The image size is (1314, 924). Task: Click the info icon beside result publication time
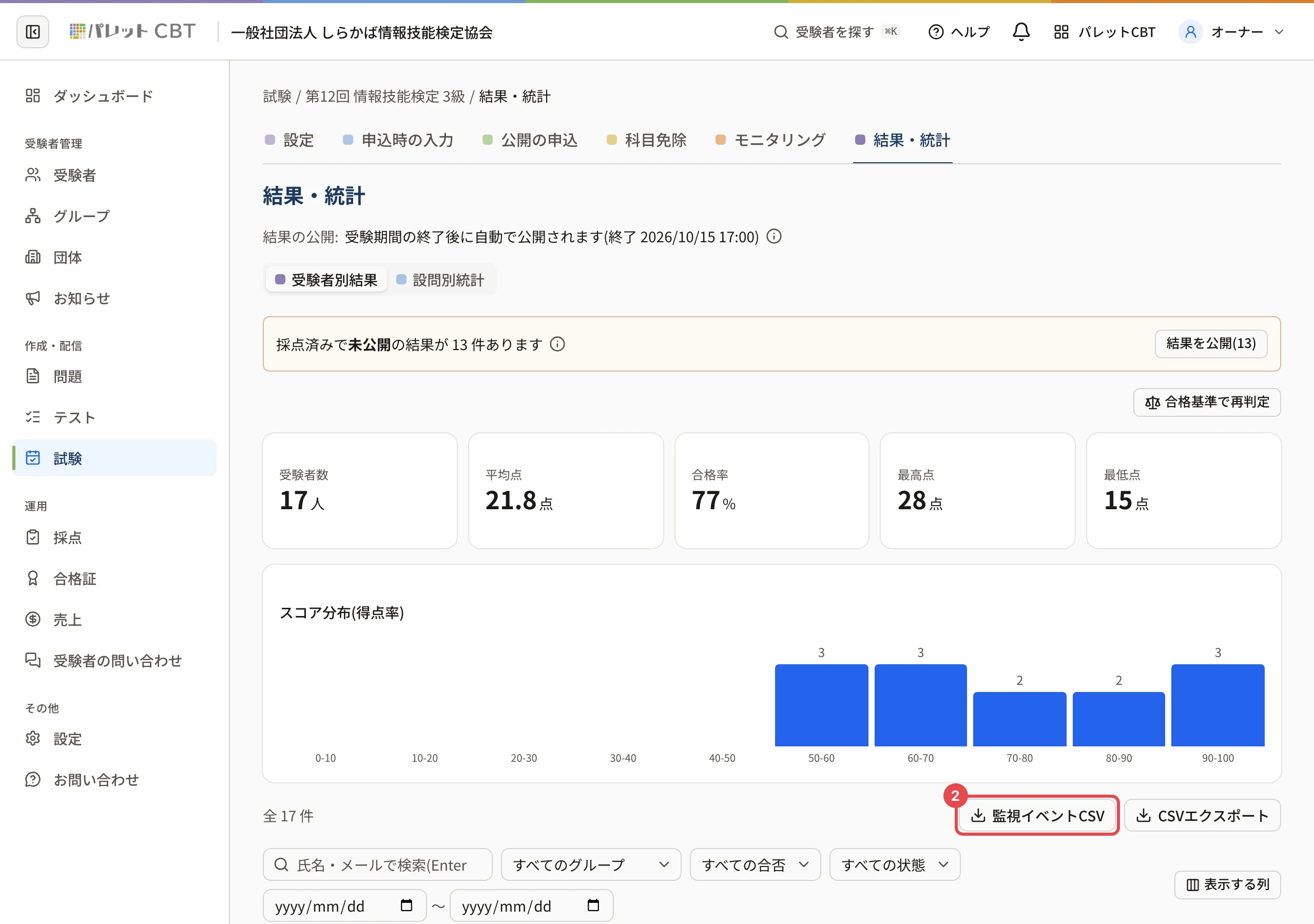pos(774,237)
